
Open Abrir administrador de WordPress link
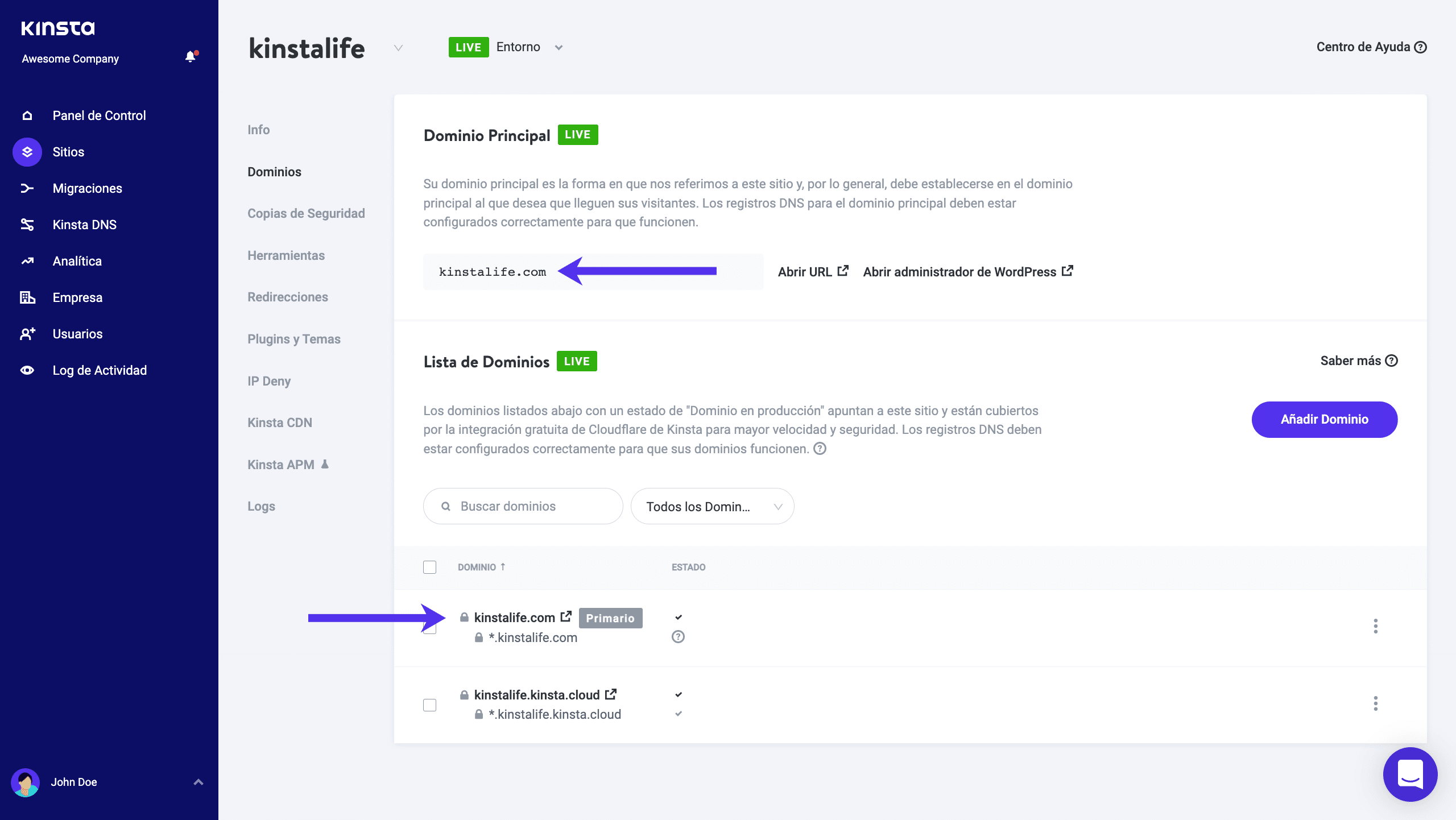(959, 272)
